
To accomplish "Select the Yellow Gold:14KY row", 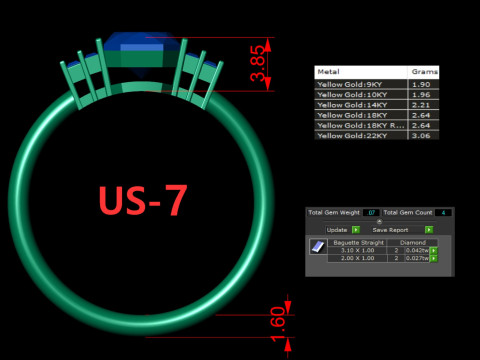I will point(377,105).
